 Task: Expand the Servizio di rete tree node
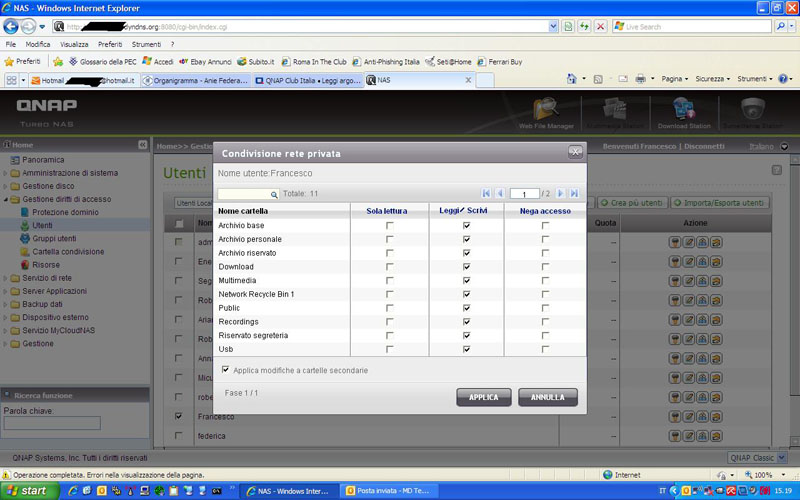[x=5, y=278]
